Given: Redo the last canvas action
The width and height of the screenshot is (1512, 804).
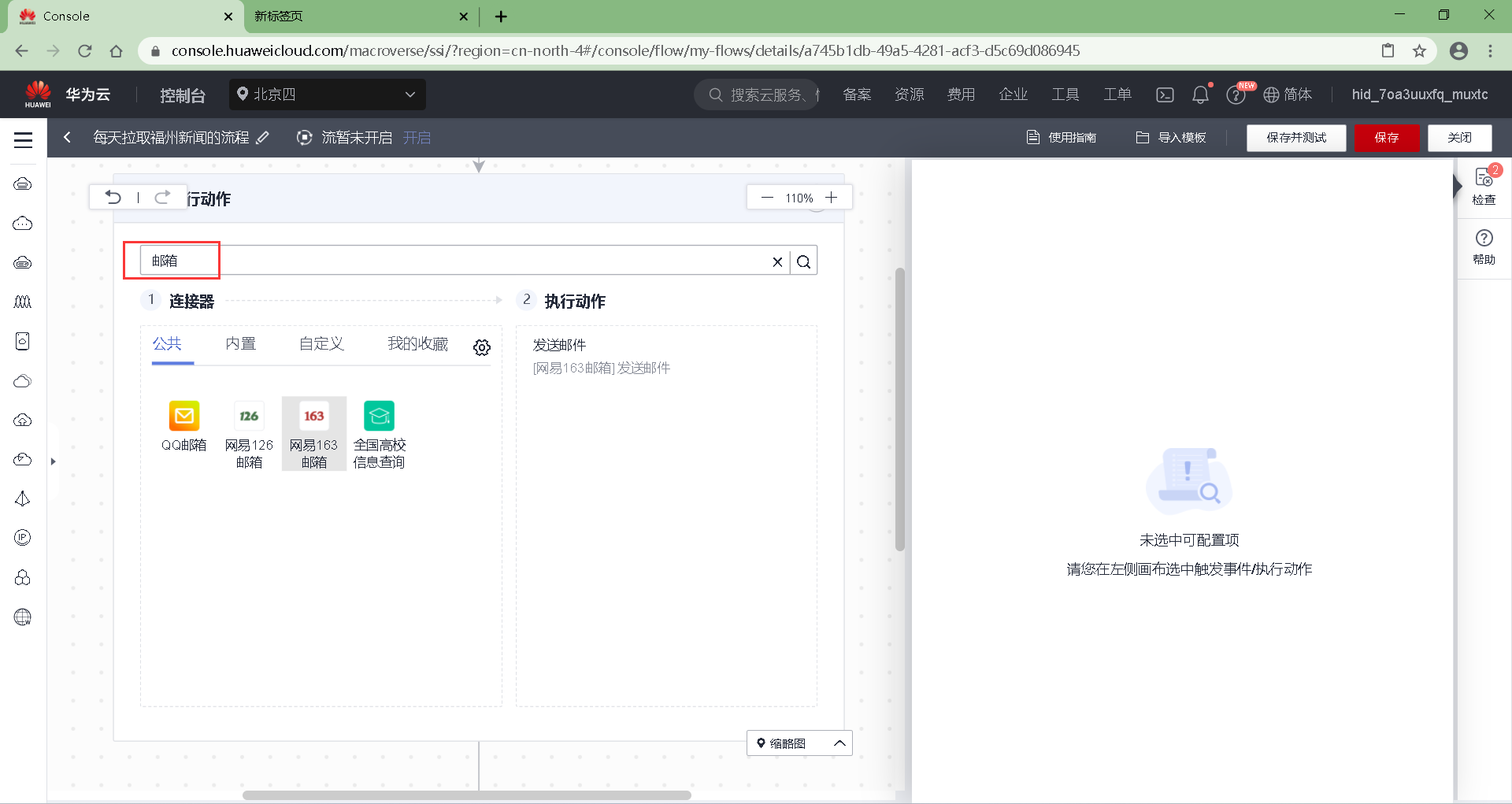Looking at the screenshot, I should [x=162, y=197].
